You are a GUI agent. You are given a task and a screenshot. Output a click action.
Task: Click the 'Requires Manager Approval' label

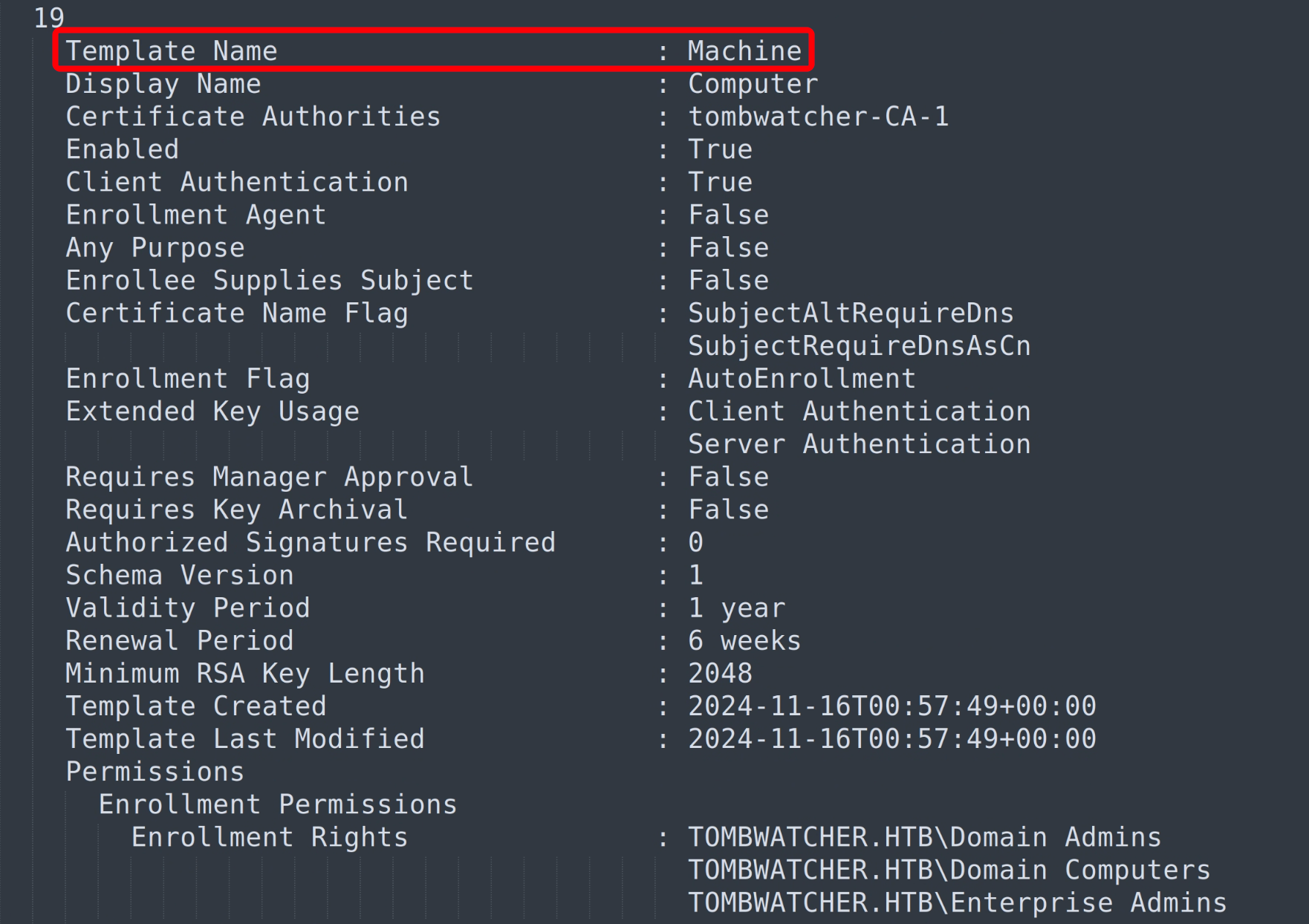click(x=269, y=477)
